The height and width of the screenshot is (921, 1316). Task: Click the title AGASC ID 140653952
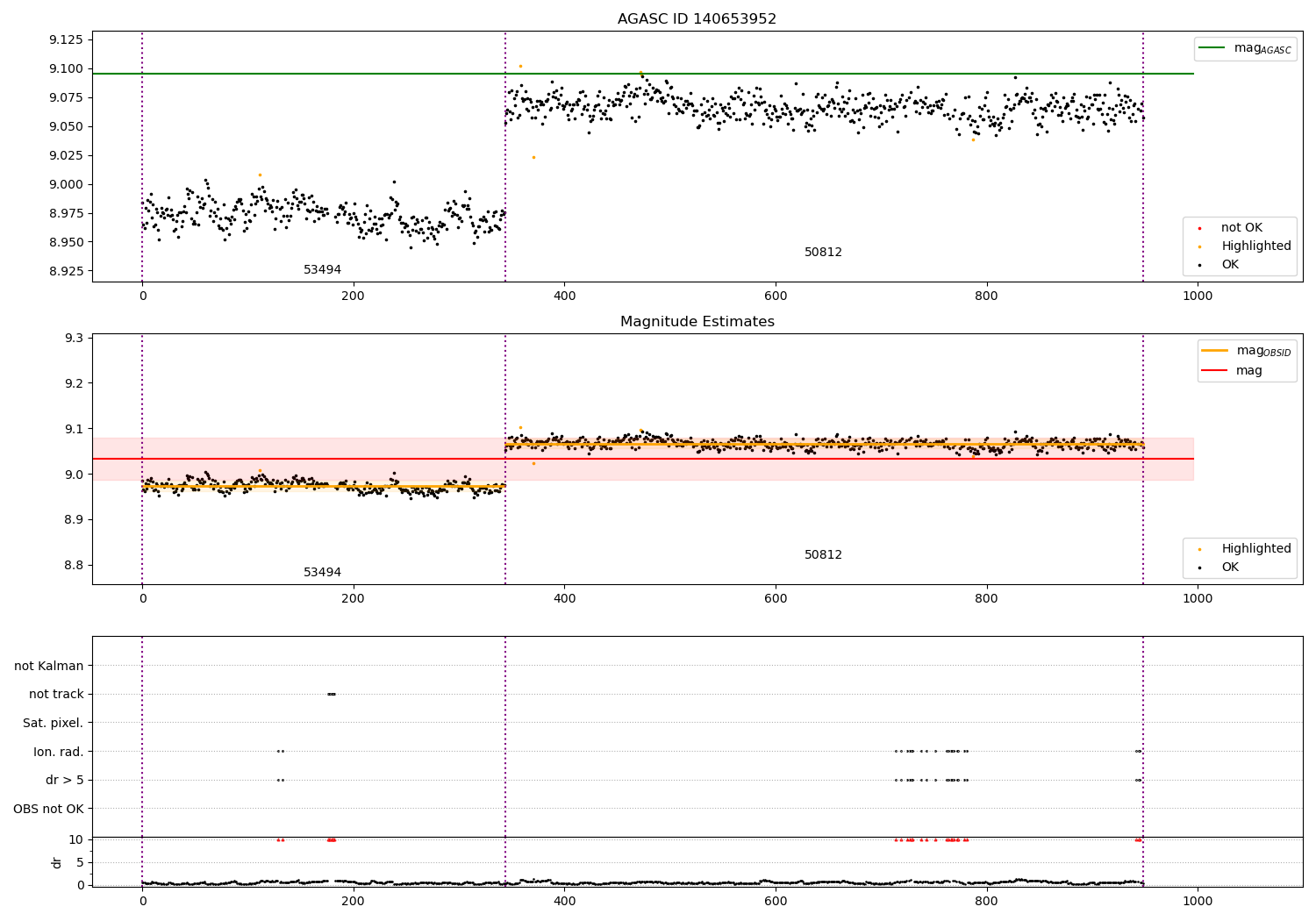[x=697, y=18]
